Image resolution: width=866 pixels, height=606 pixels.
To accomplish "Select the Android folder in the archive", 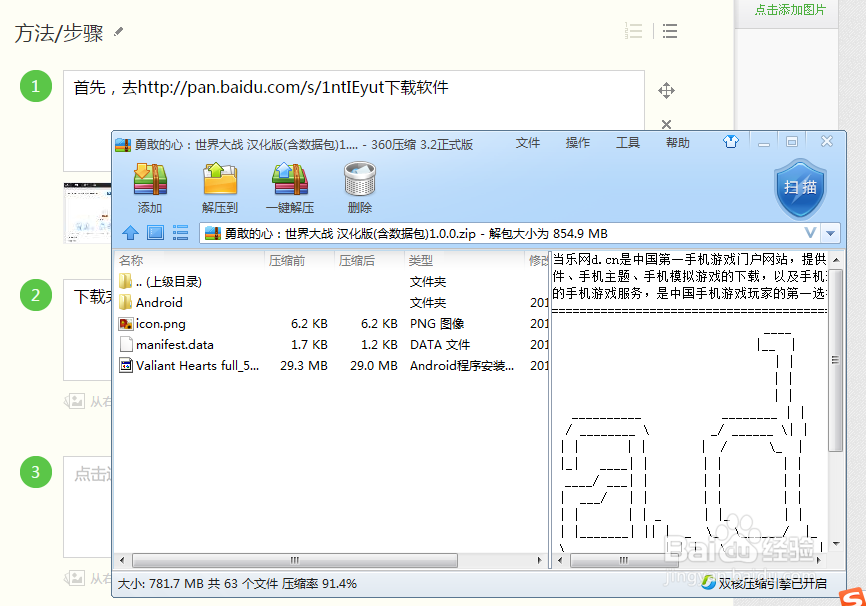I will click(x=164, y=302).
